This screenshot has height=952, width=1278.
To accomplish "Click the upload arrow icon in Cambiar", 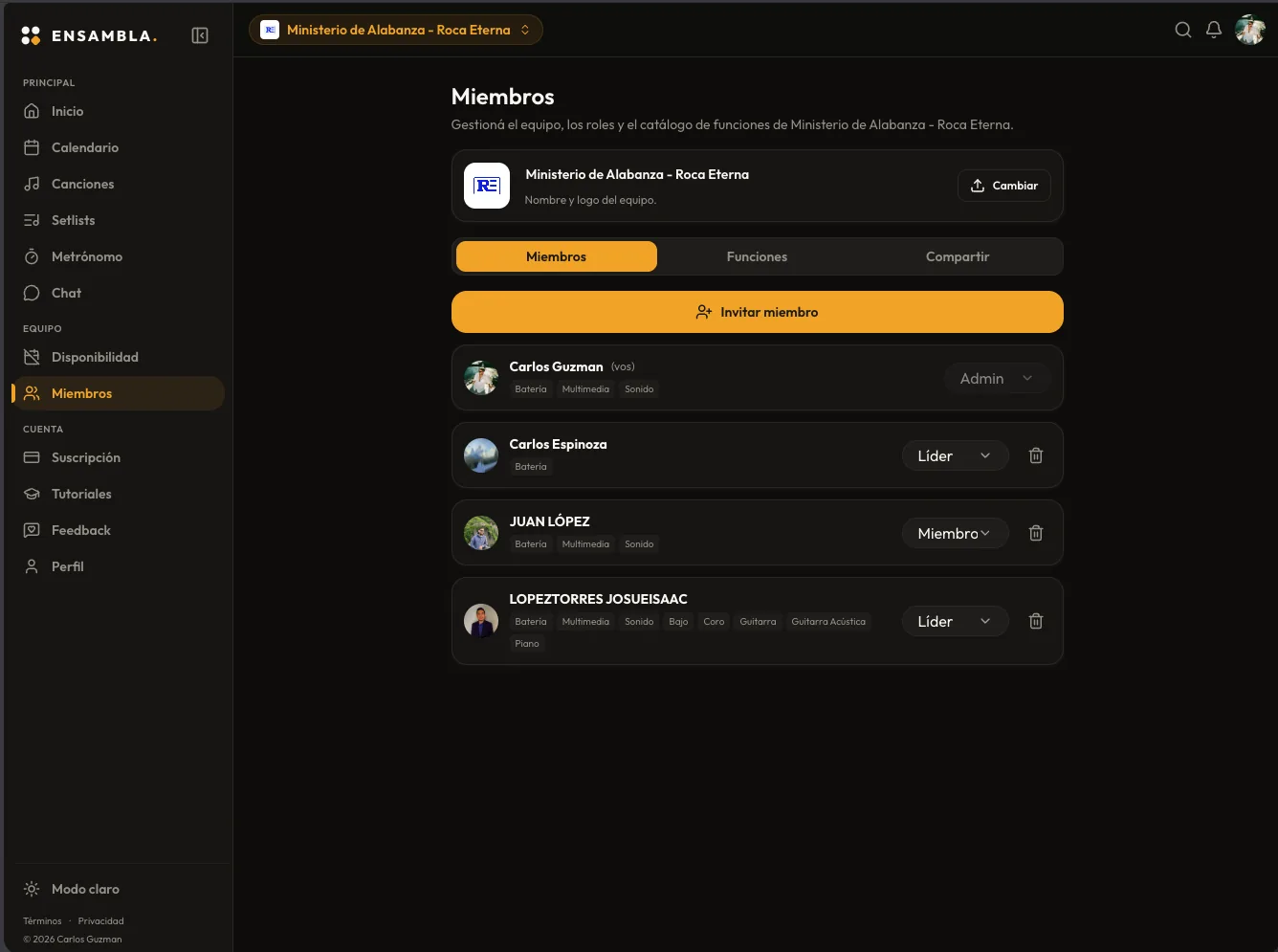I will point(978,186).
